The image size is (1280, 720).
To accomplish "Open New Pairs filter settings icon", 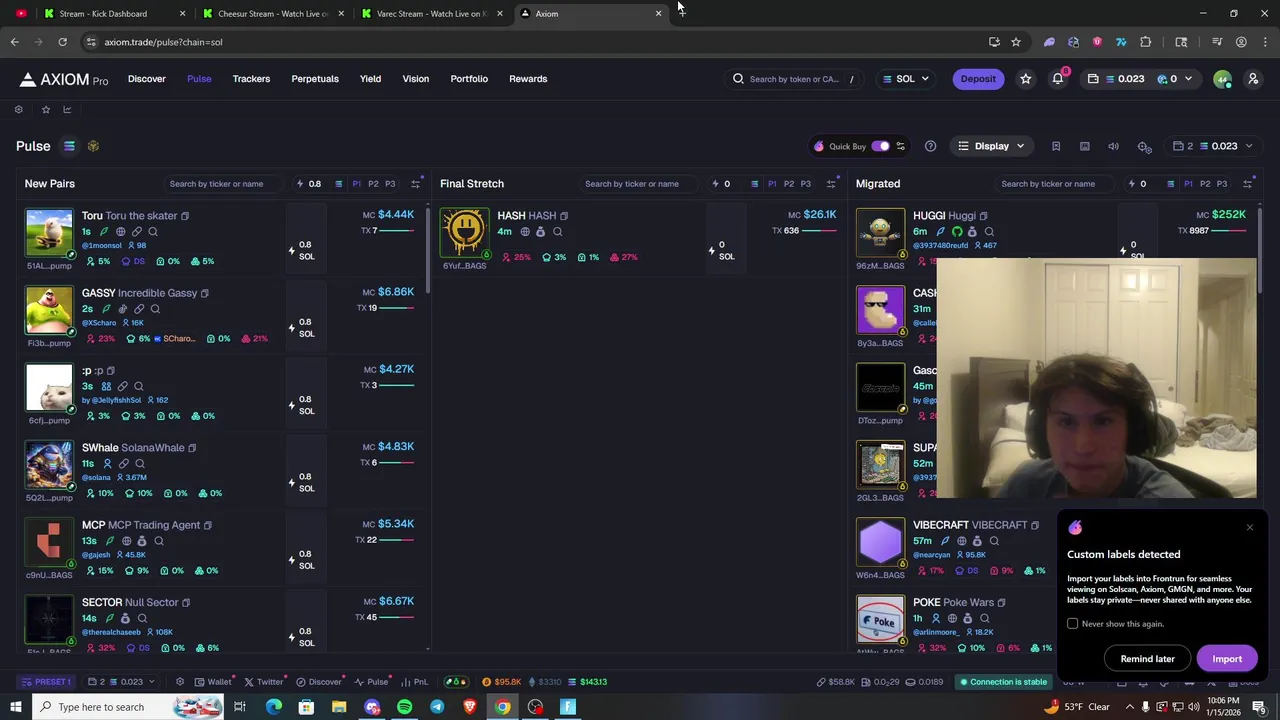I will (x=415, y=184).
